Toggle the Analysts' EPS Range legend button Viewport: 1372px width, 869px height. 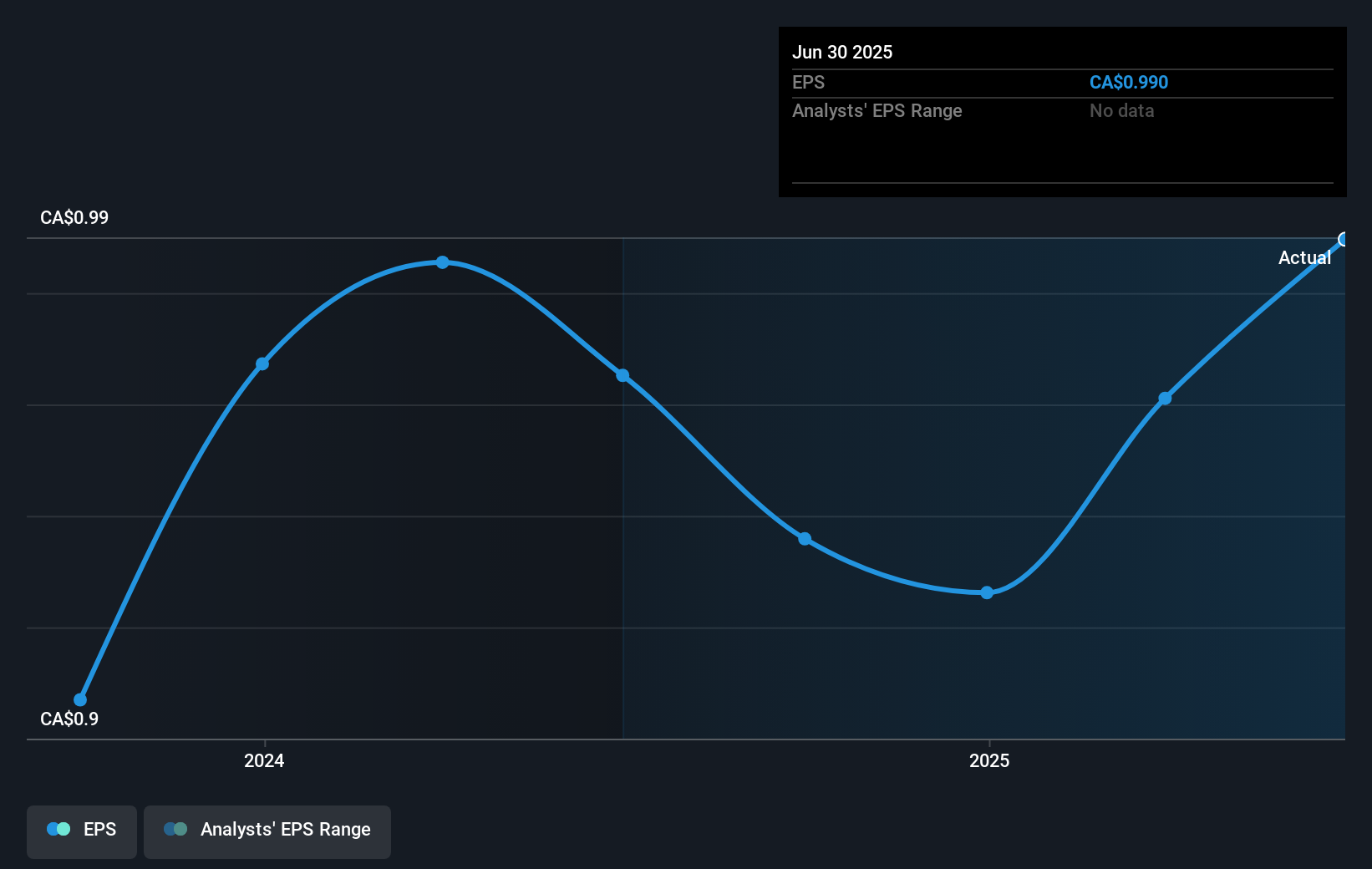pos(267,831)
